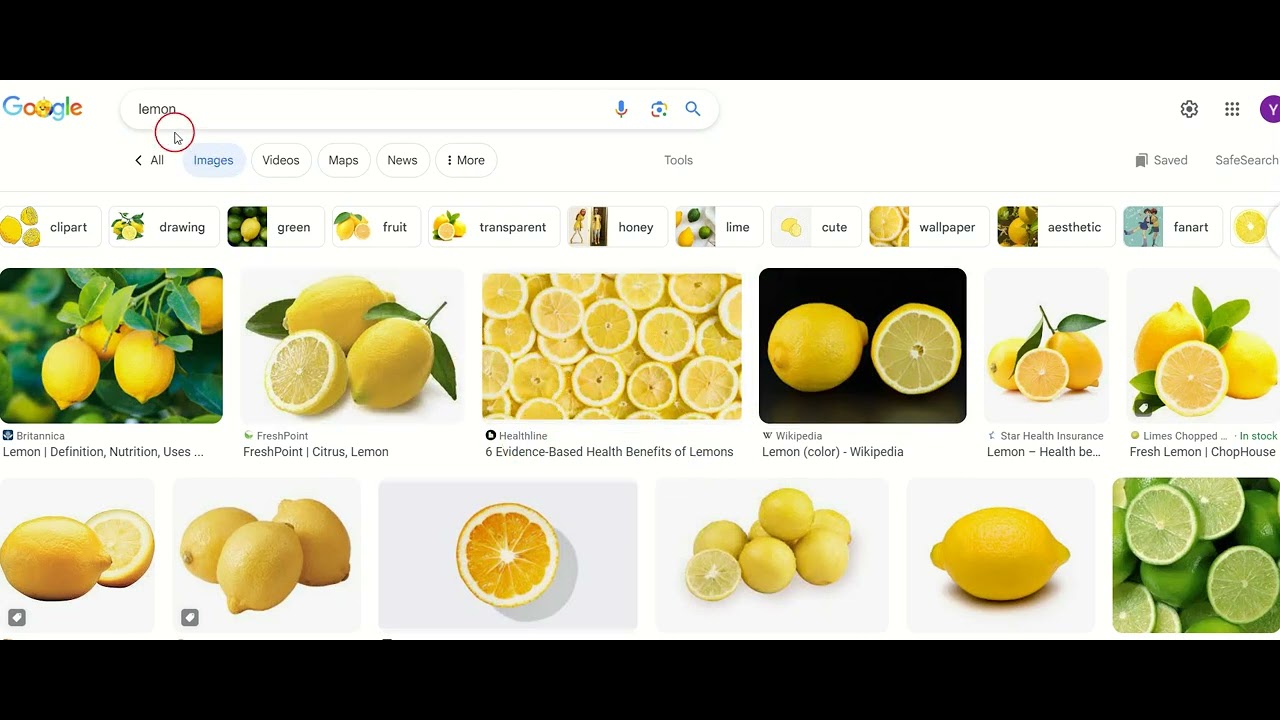Open the Saved bookmark icon
The image size is (1280, 720).
(1141, 160)
